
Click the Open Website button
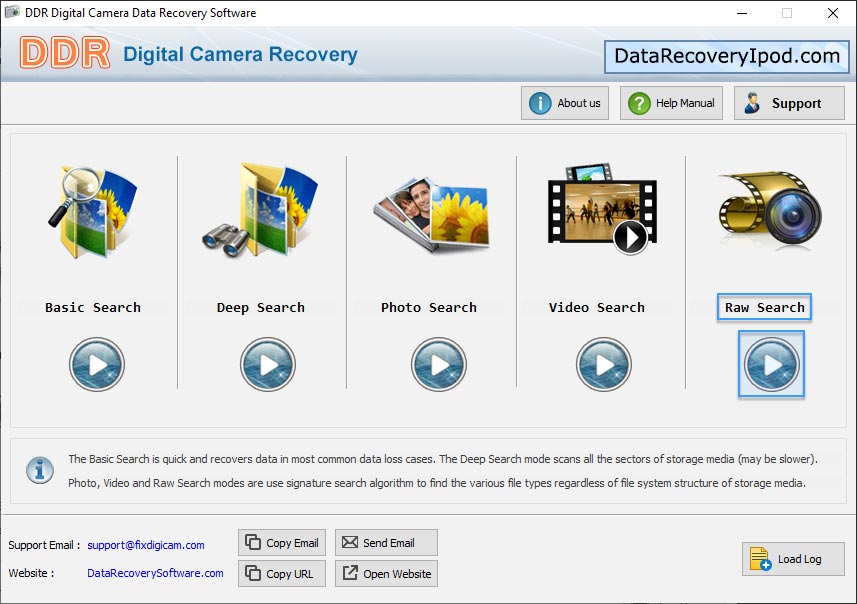pyautogui.click(x=386, y=573)
